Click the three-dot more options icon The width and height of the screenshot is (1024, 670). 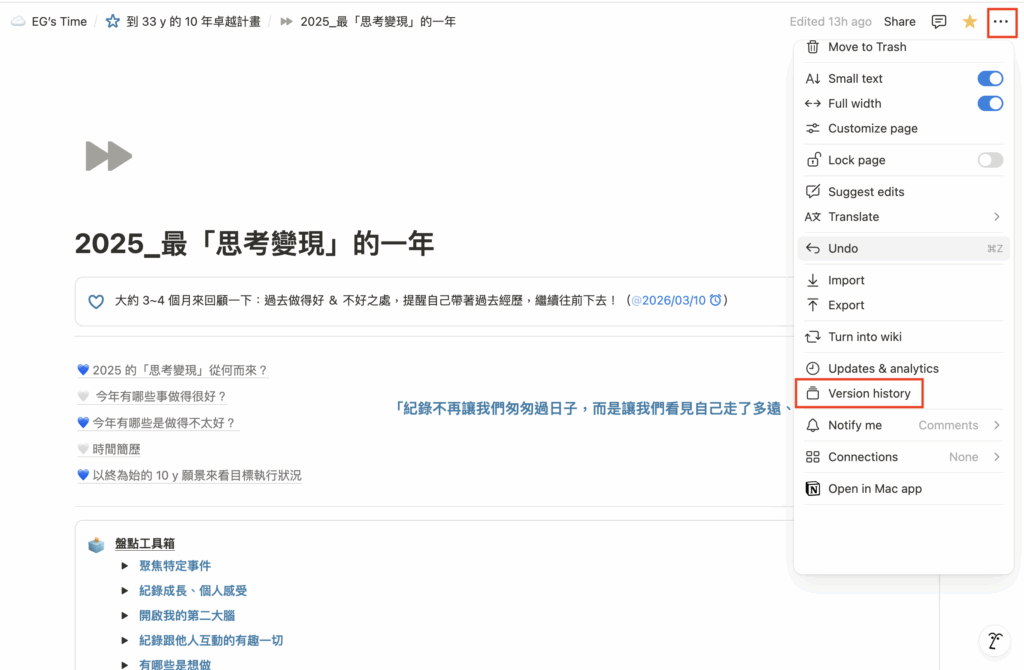click(1001, 21)
